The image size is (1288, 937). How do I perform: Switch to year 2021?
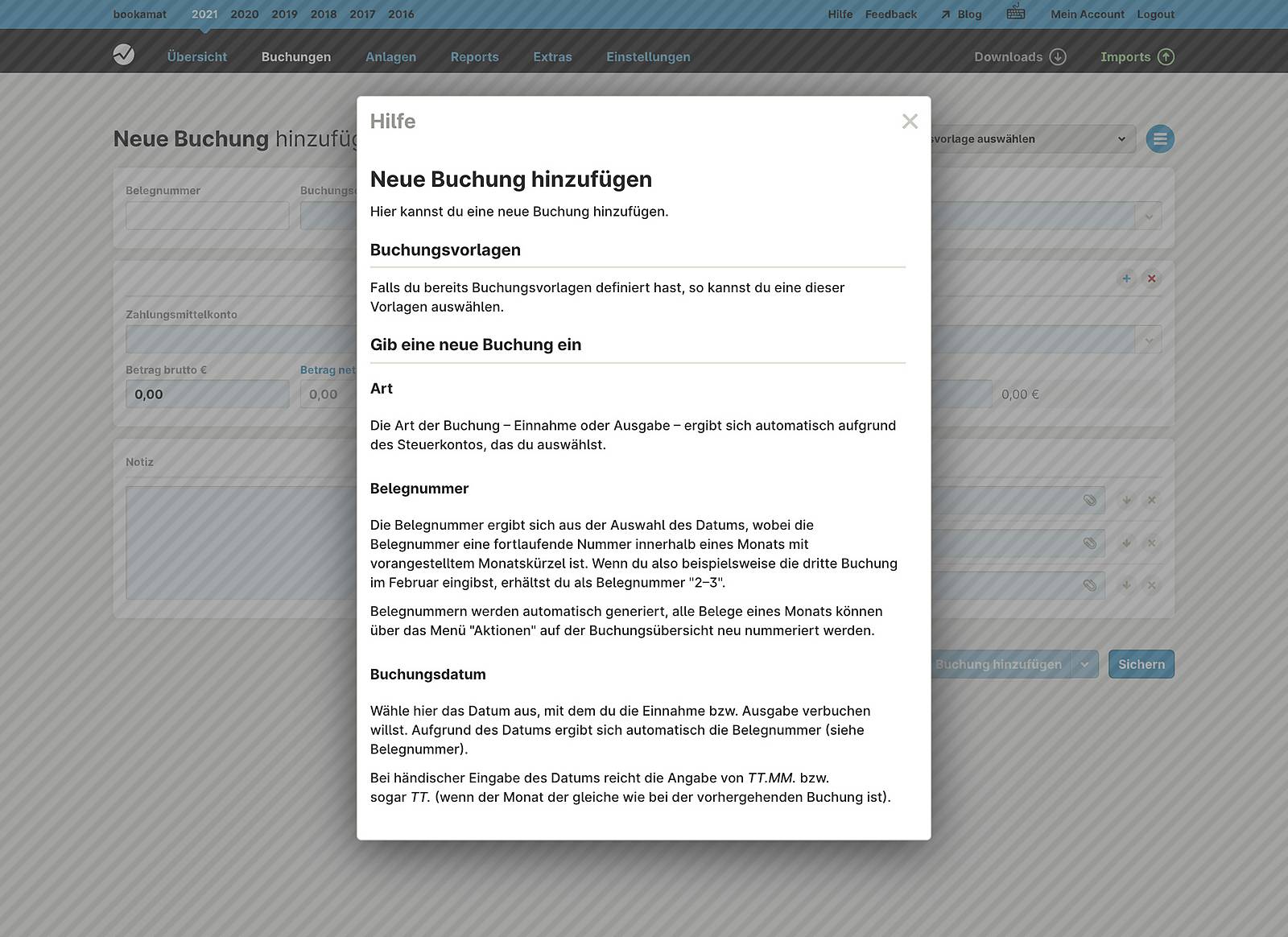coord(204,14)
